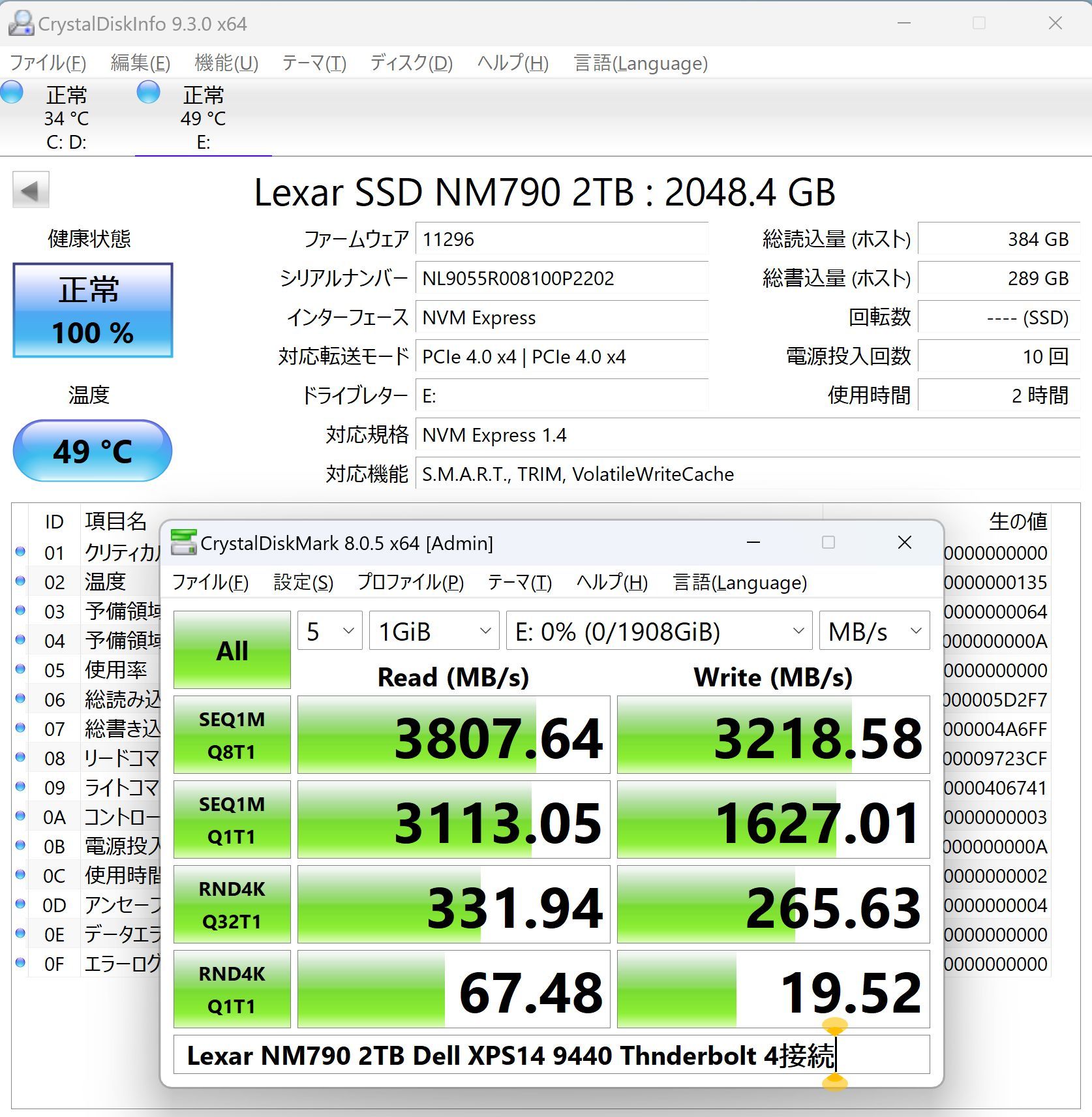Select the C: D: disk status orb
The image size is (1092, 1117).
[x=12, y=93]
